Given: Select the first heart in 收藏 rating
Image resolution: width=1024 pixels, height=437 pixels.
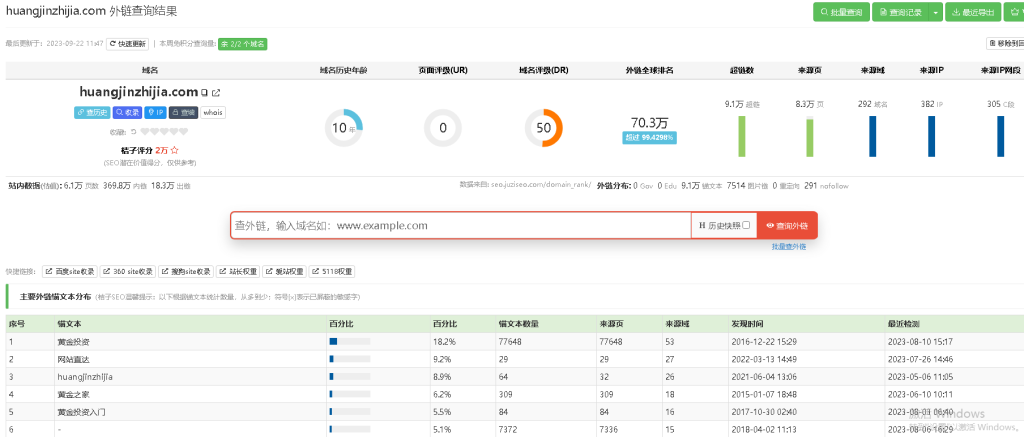Looking at the screenshot, I should 145,132.
